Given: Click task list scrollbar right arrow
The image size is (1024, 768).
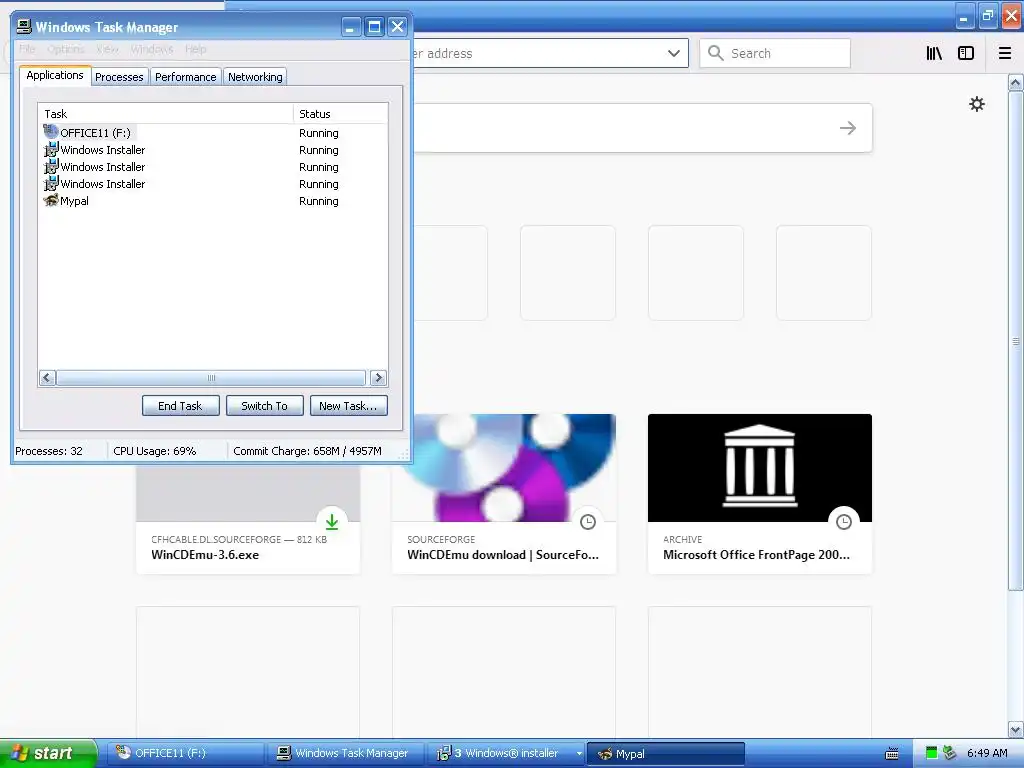Looking at the screenshot, I should pyautogui.click(x=378, y=377).
